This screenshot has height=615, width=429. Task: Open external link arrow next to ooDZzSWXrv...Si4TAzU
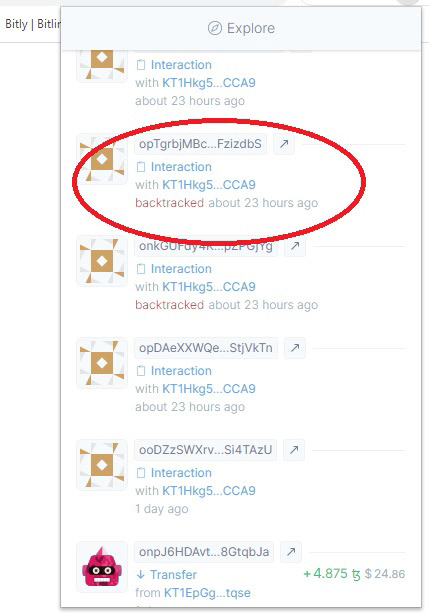point(294,450)
